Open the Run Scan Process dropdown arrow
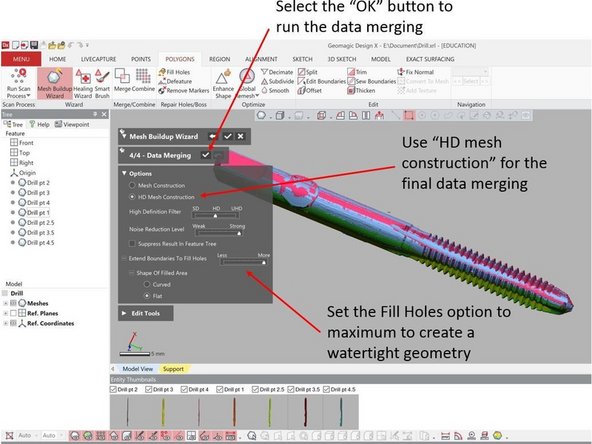Viewport: 592px width, 444px height. coord(28,96)
